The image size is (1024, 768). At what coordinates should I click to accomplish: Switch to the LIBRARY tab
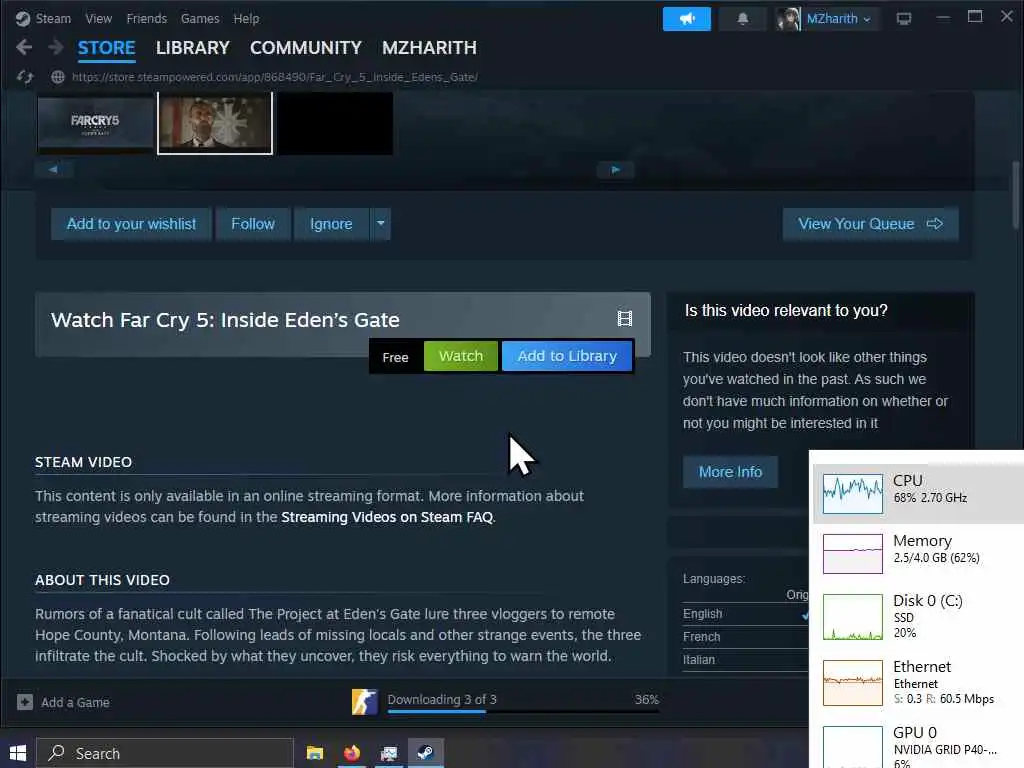point(193,48)
